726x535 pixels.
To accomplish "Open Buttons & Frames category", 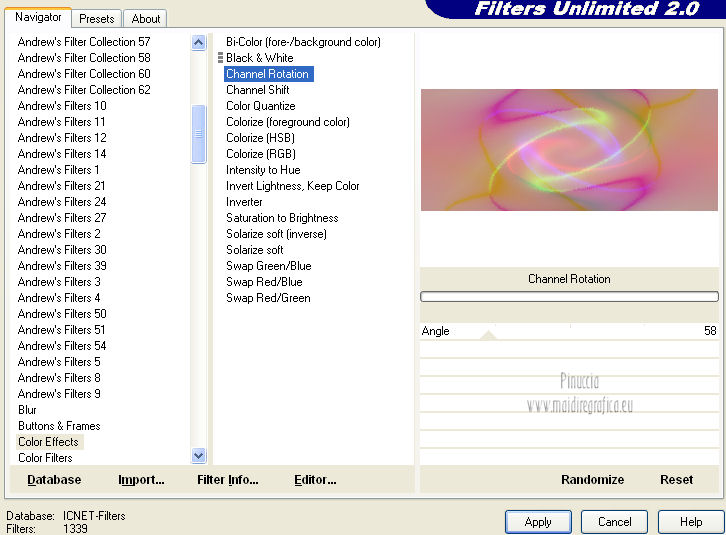I will point(59,426).
